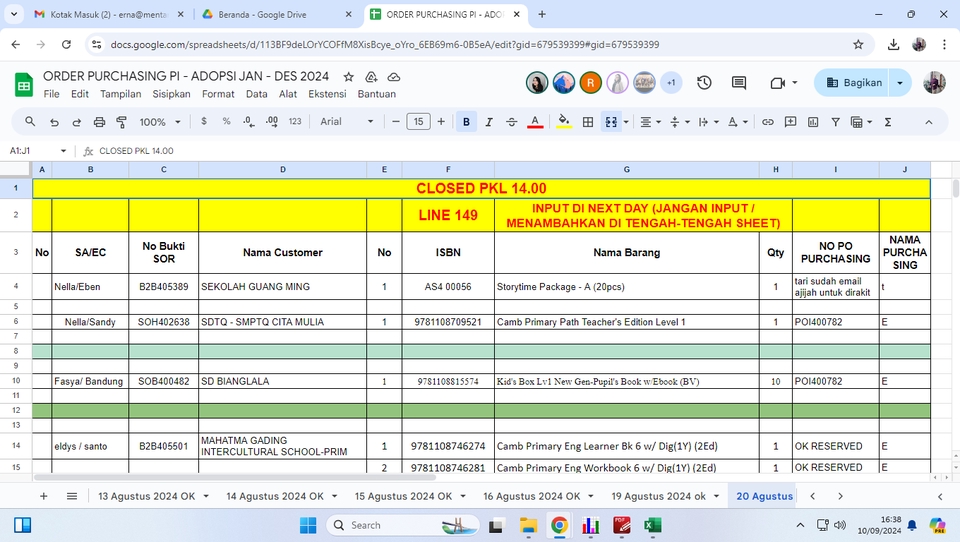View cloud save status
Viewport: 960px width, 542px height.
pos(394,77)
